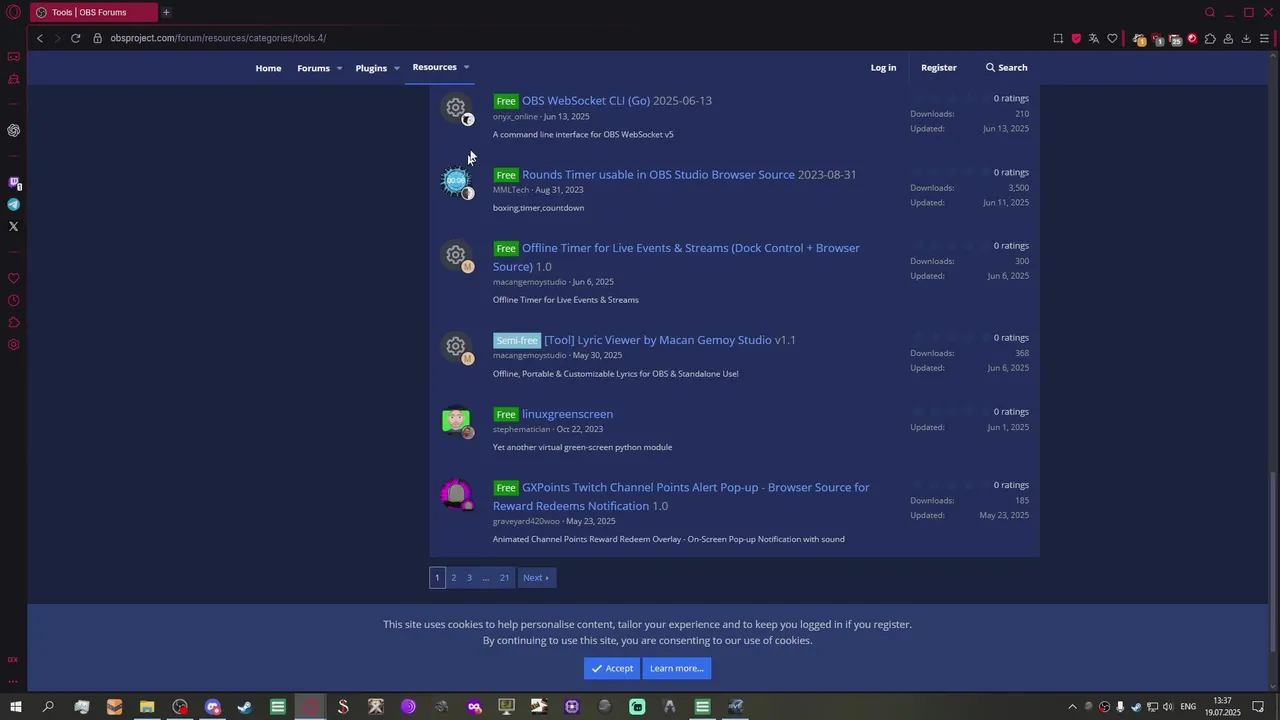Open ChatGPT icon in the sidebar
The width and height of the screenshot is (1280, 720).
pos(13,130)
